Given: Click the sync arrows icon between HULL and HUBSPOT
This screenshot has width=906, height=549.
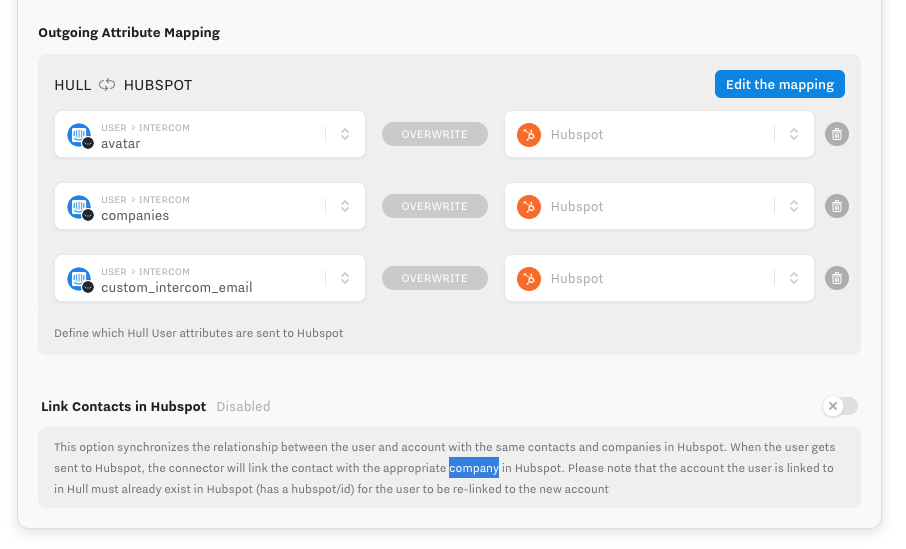Looking at the screenshot, I should click(107, 85).
